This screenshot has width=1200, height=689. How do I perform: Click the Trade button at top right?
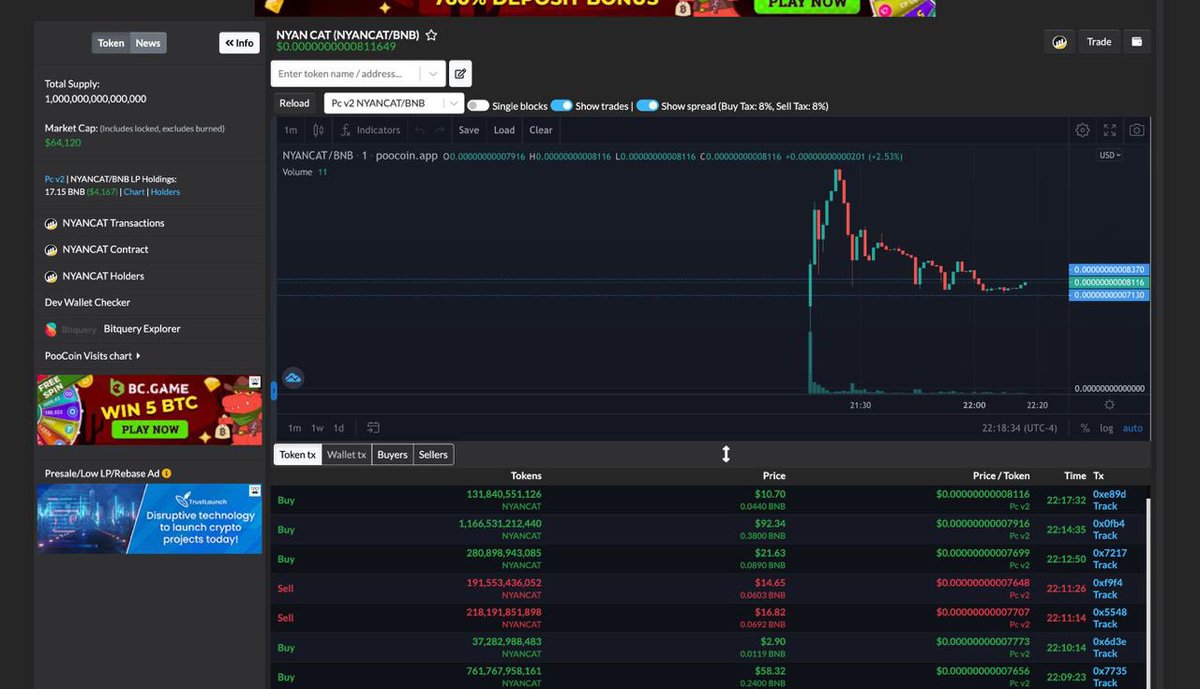click(x=1098, y=41)
